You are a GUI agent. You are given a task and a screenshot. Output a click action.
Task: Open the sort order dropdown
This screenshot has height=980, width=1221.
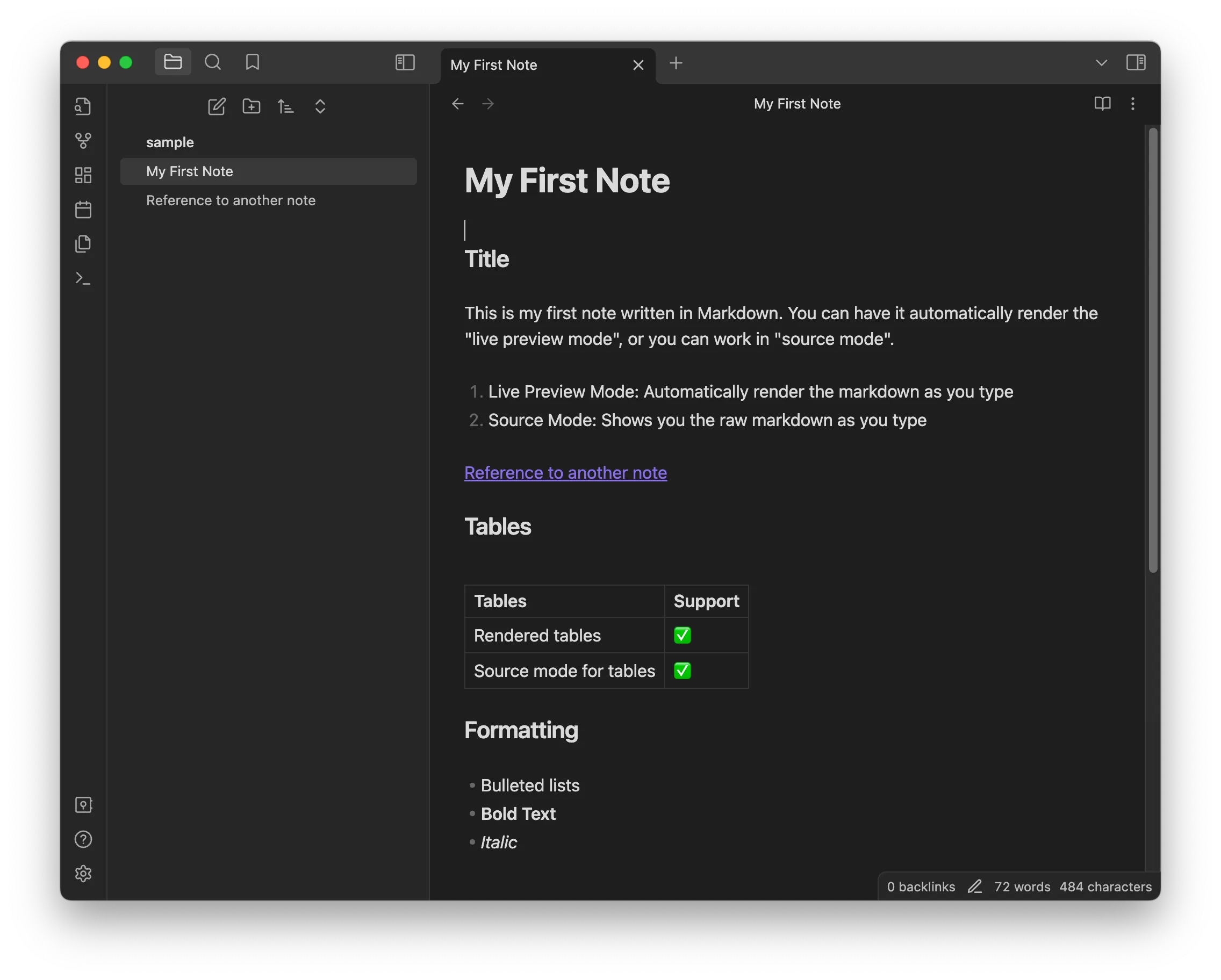pyautogui.click(x=285, y=106)
